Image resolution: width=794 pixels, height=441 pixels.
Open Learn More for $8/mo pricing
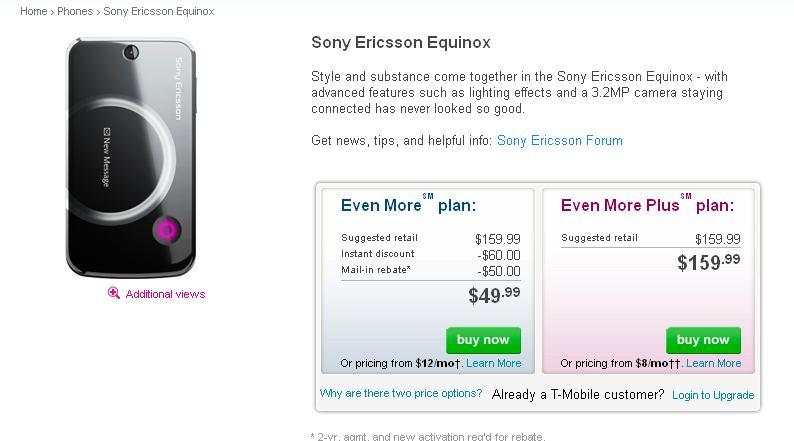[x=713, y=363]
